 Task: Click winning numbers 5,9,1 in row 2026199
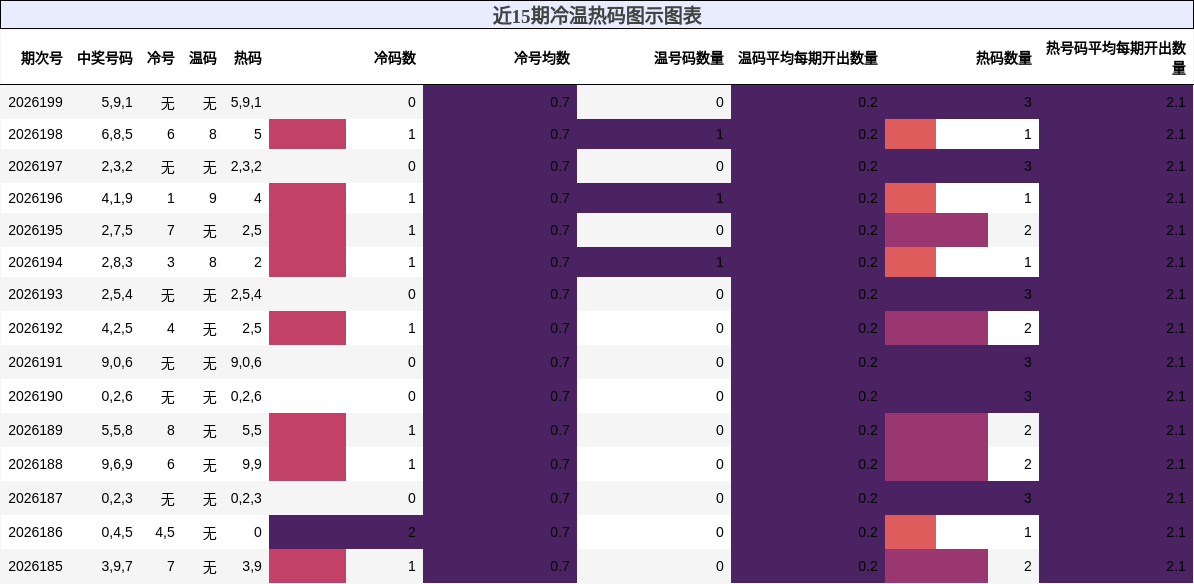[117, 102]
